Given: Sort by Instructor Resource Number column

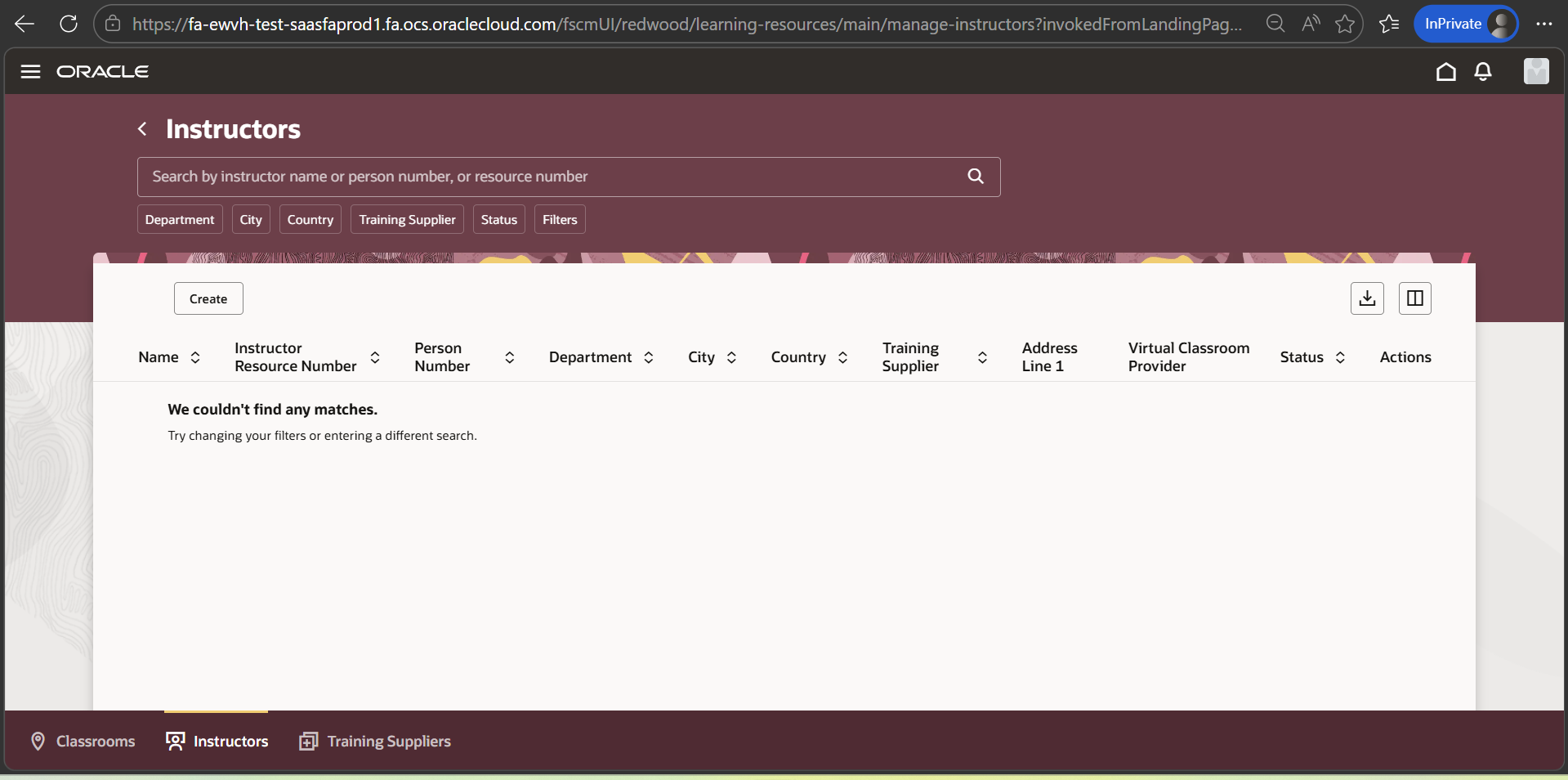Looking at the screenshot, I should pos(375,357).
